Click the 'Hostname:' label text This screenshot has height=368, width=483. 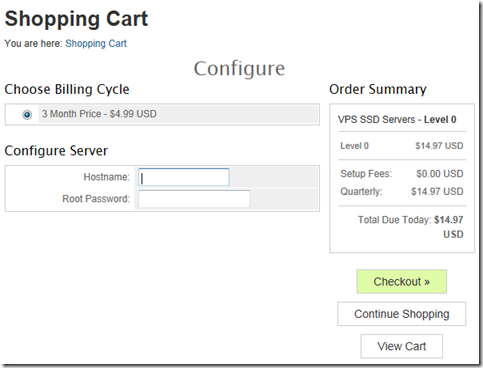[x=106, y=177]
